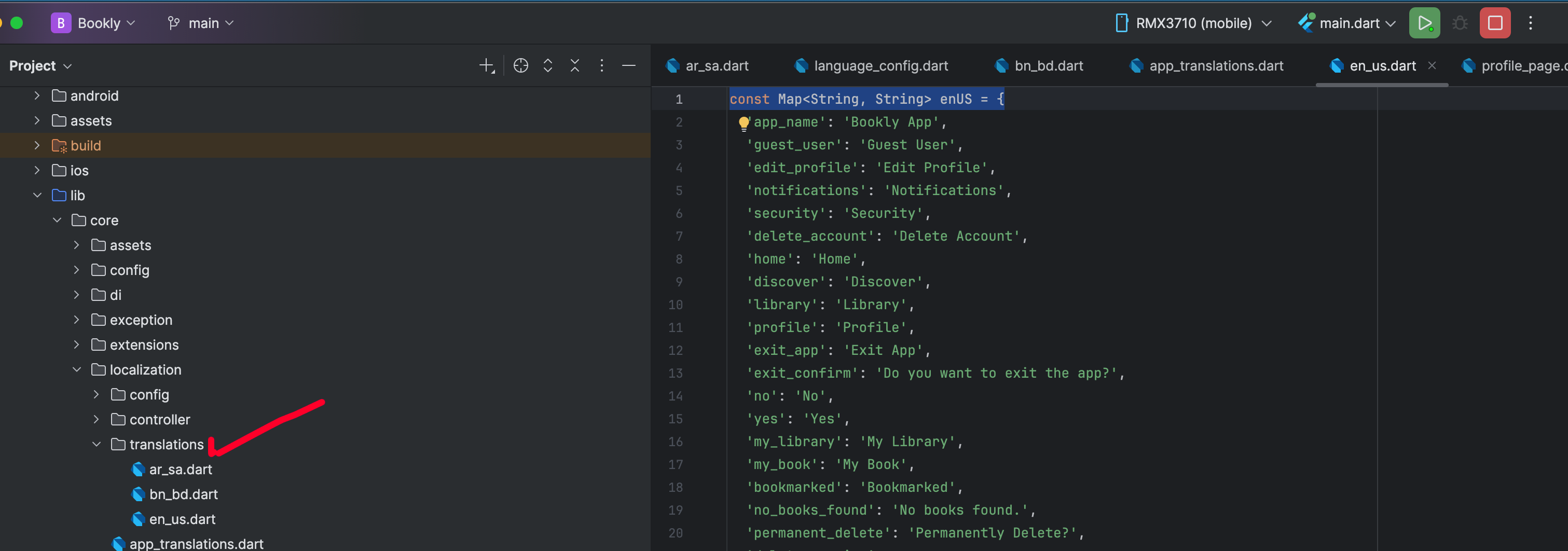
Task: Close the en_us.dart tab
Action: (1432, 65)
